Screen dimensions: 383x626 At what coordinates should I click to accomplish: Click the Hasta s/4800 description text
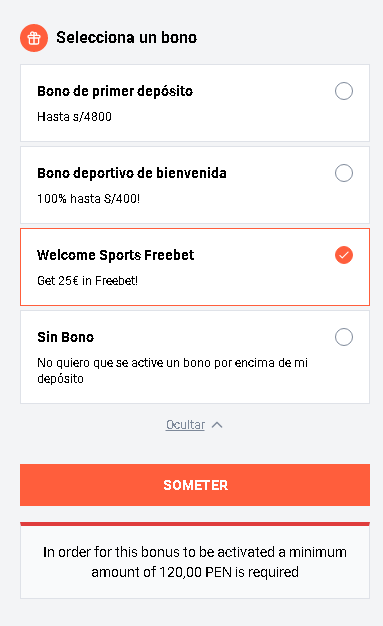click(74, 117)
